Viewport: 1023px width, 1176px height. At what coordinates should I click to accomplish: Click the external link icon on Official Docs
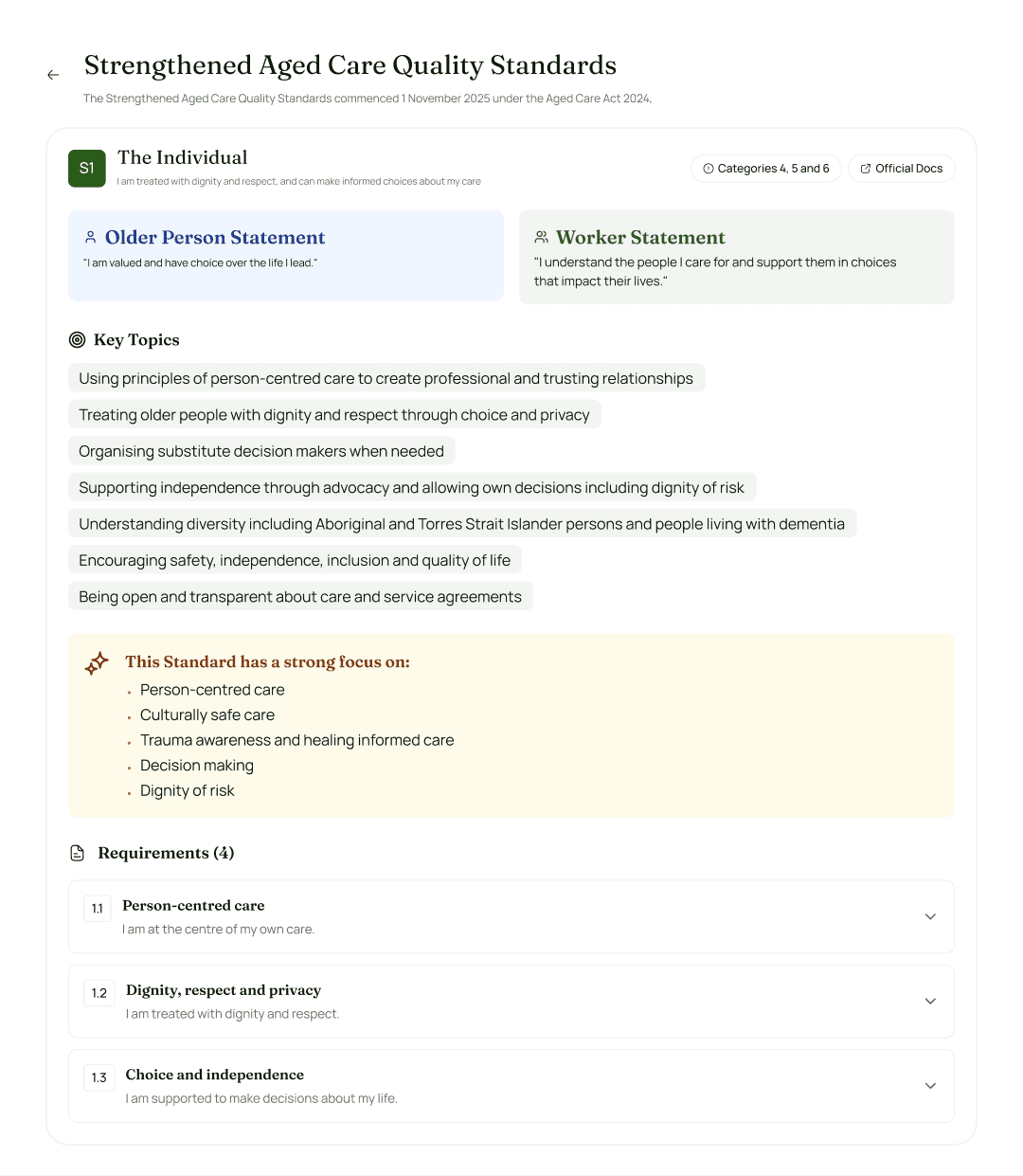pyautogui.click(x=865, y=168)
